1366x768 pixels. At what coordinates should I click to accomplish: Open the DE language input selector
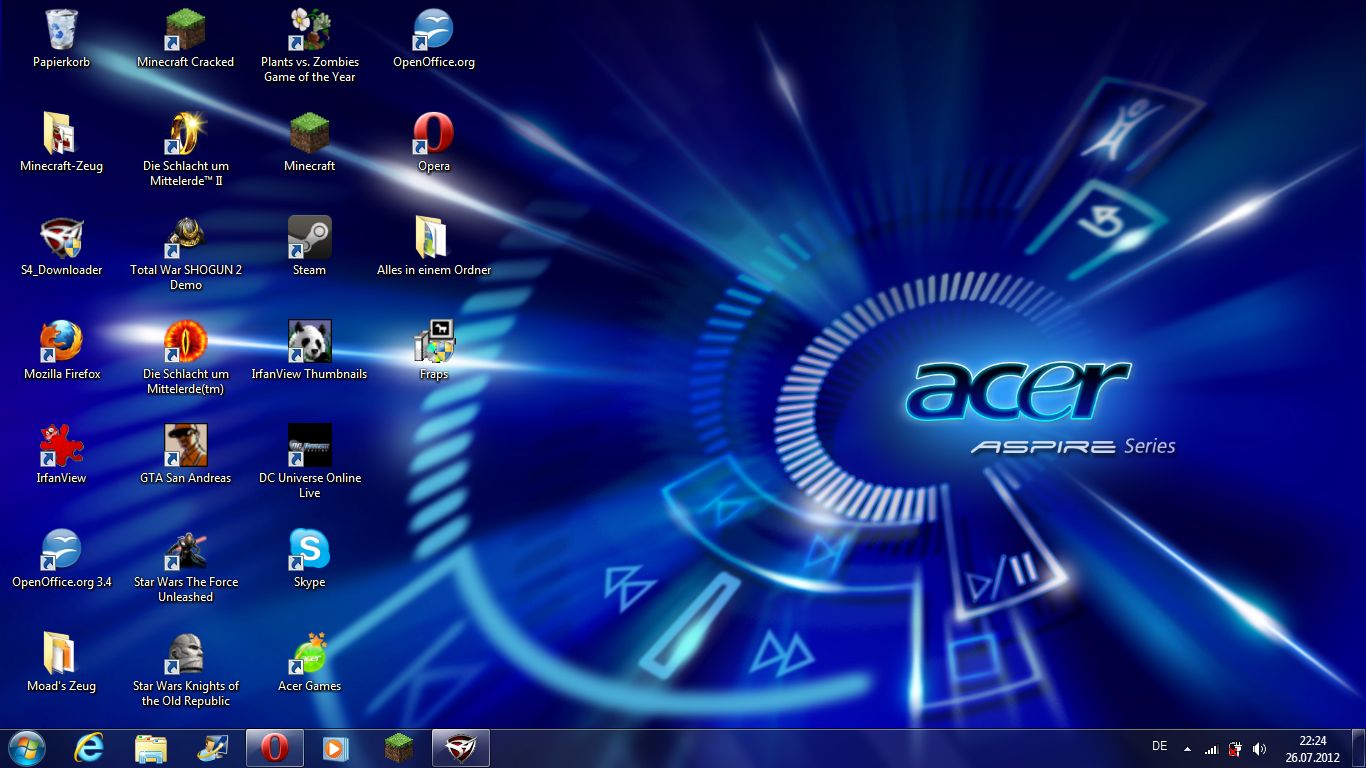click(1159, 746)
